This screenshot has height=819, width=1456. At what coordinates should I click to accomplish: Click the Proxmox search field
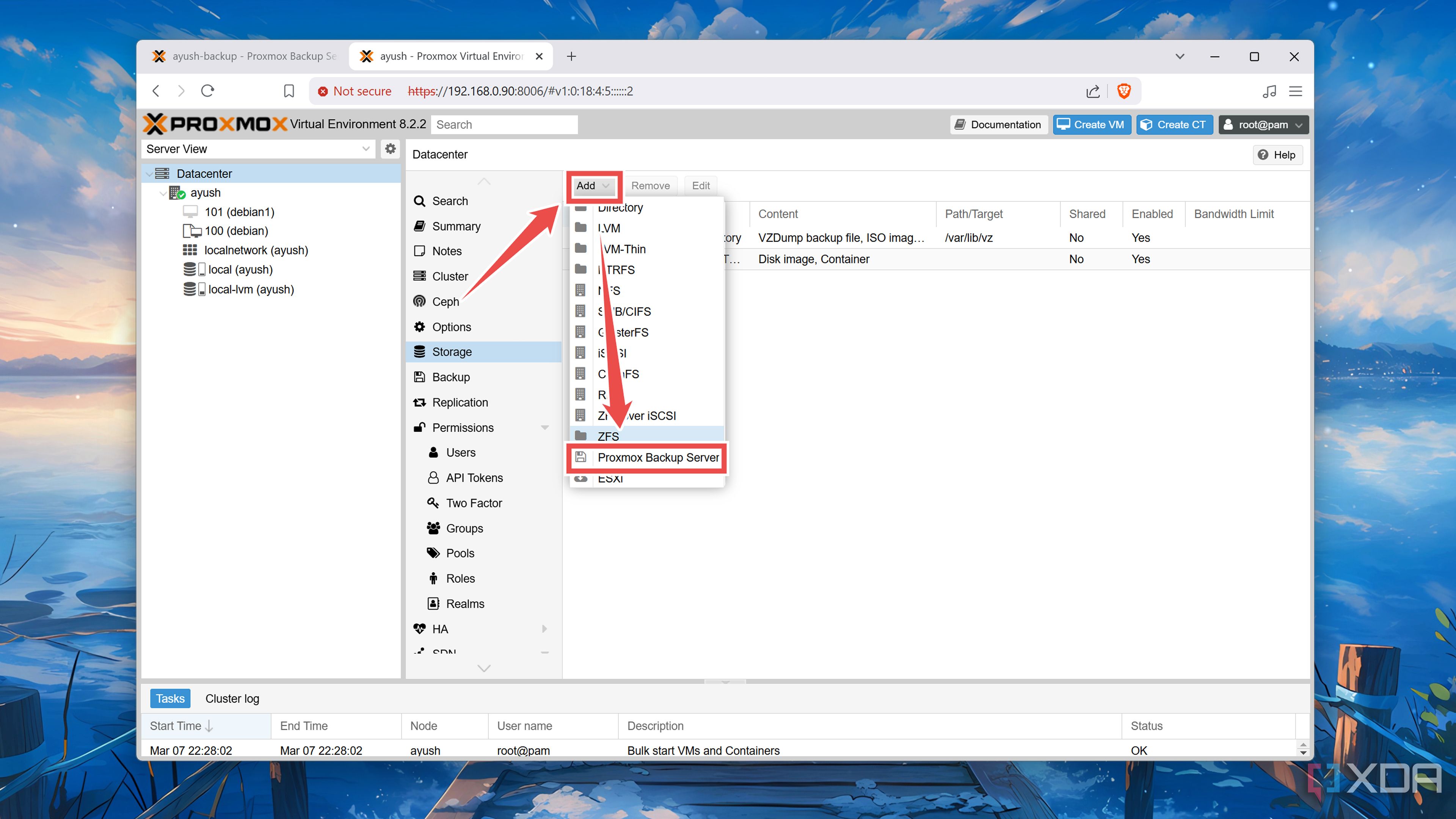504,124
